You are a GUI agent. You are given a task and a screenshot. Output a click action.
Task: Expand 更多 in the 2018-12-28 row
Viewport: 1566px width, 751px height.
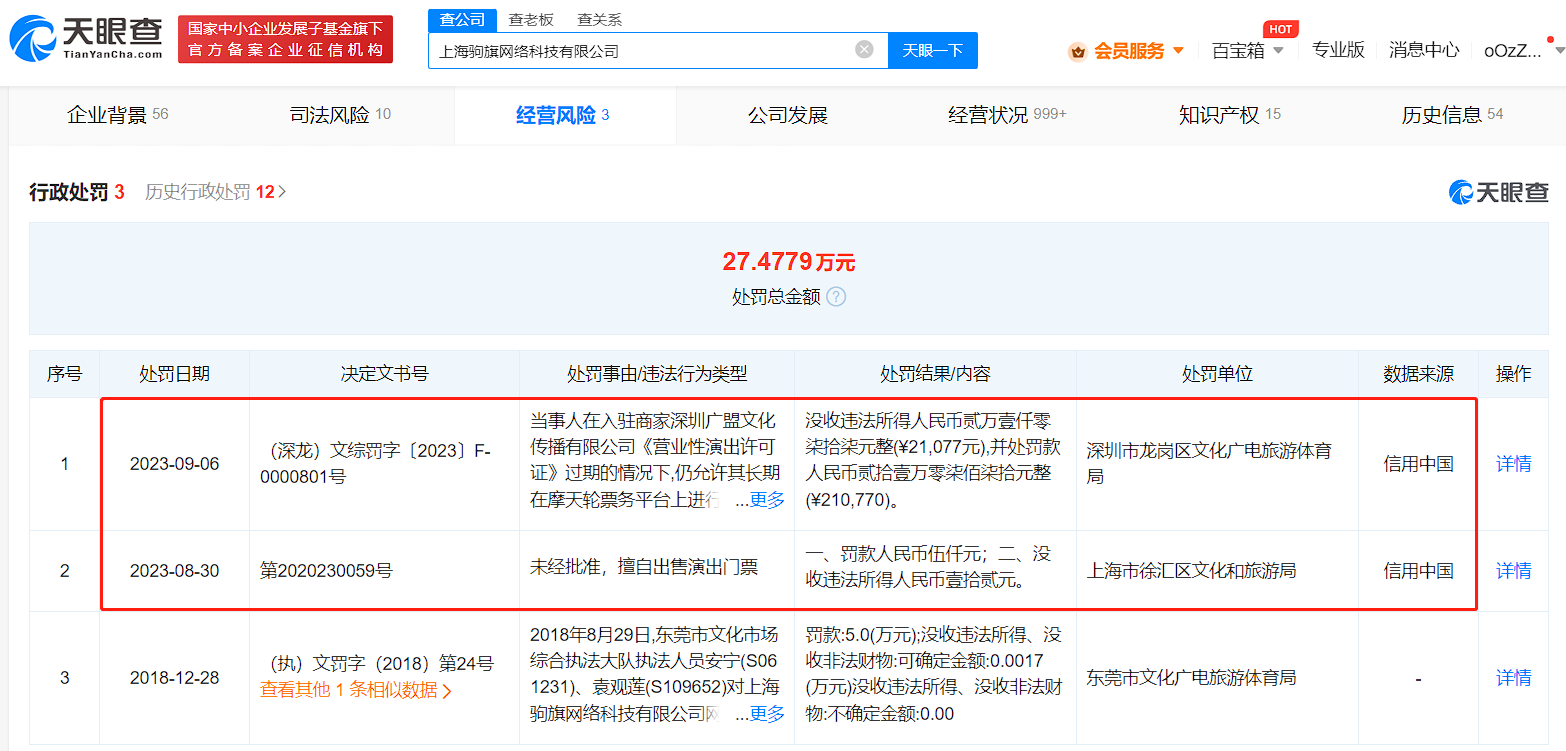point(767,714)
